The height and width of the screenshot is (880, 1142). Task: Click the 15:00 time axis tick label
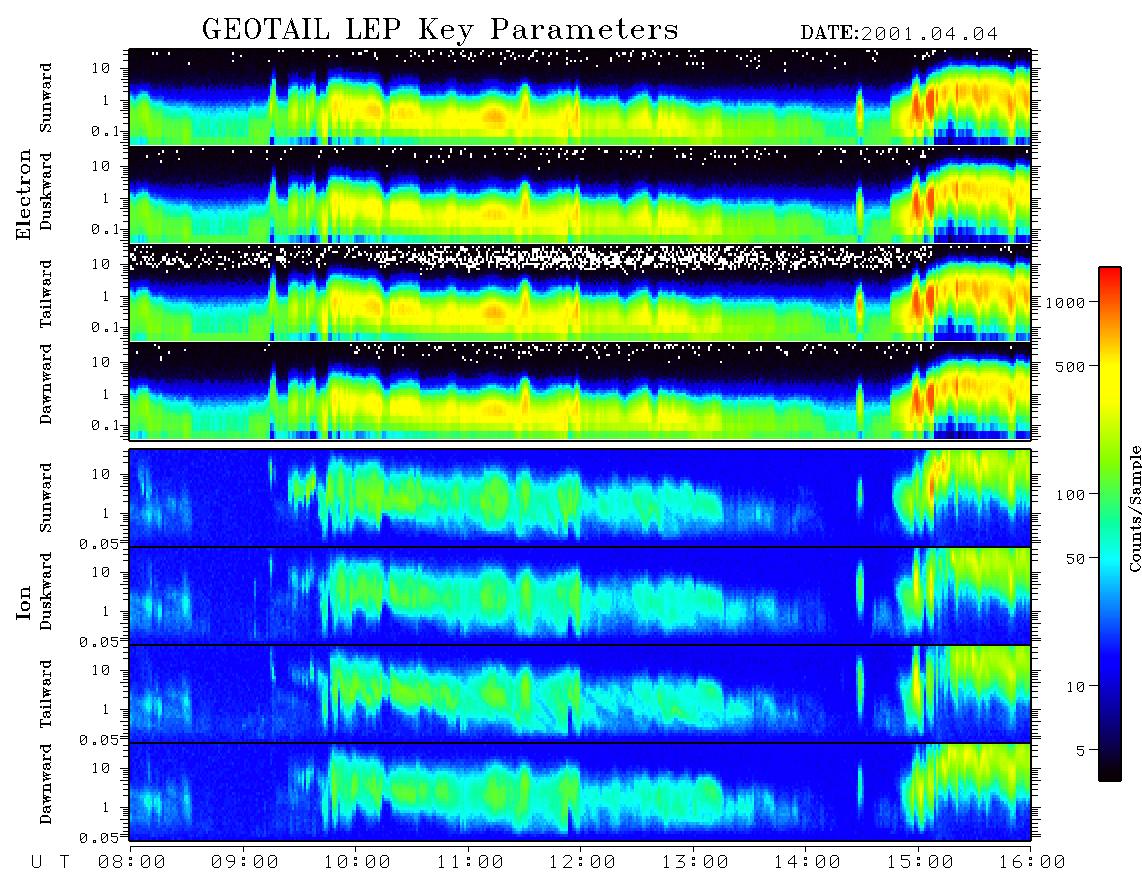tap(920, 862)
